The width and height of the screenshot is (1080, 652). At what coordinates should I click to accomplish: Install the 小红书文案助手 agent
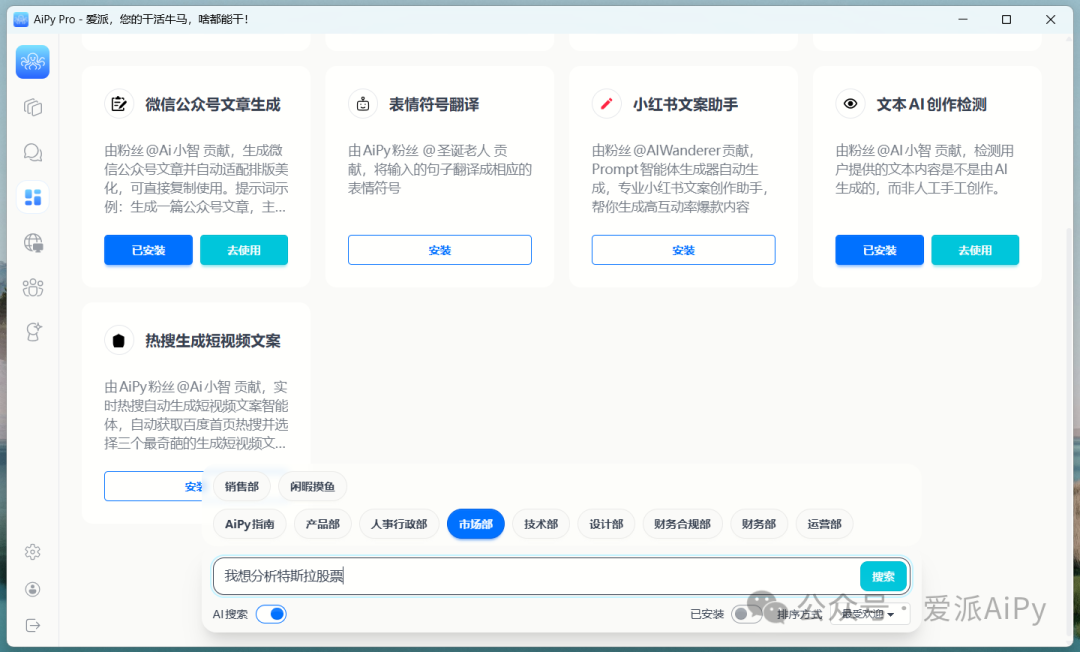coord(683,250)
